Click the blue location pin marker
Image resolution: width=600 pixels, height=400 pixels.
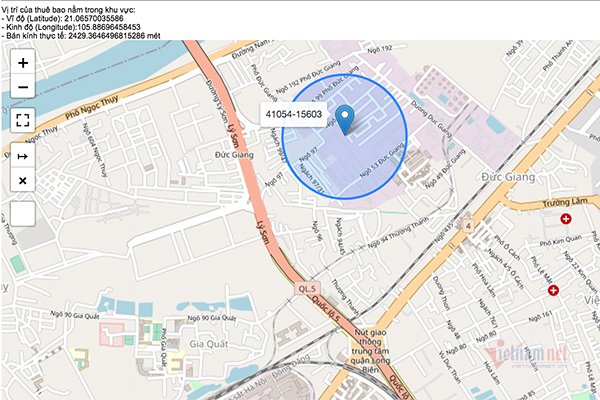pos(345,120)
